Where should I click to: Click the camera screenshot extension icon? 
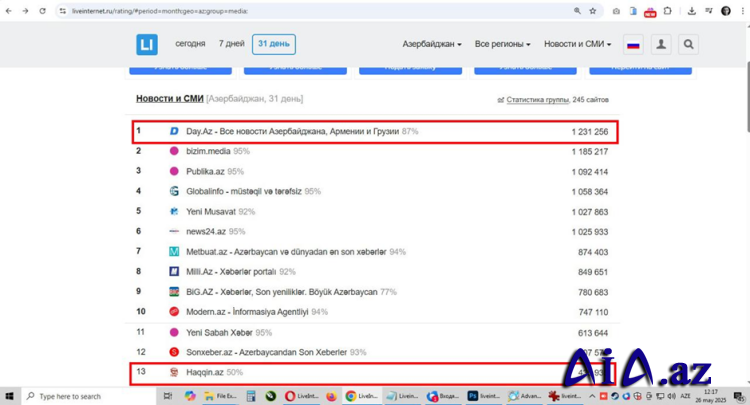616,11
